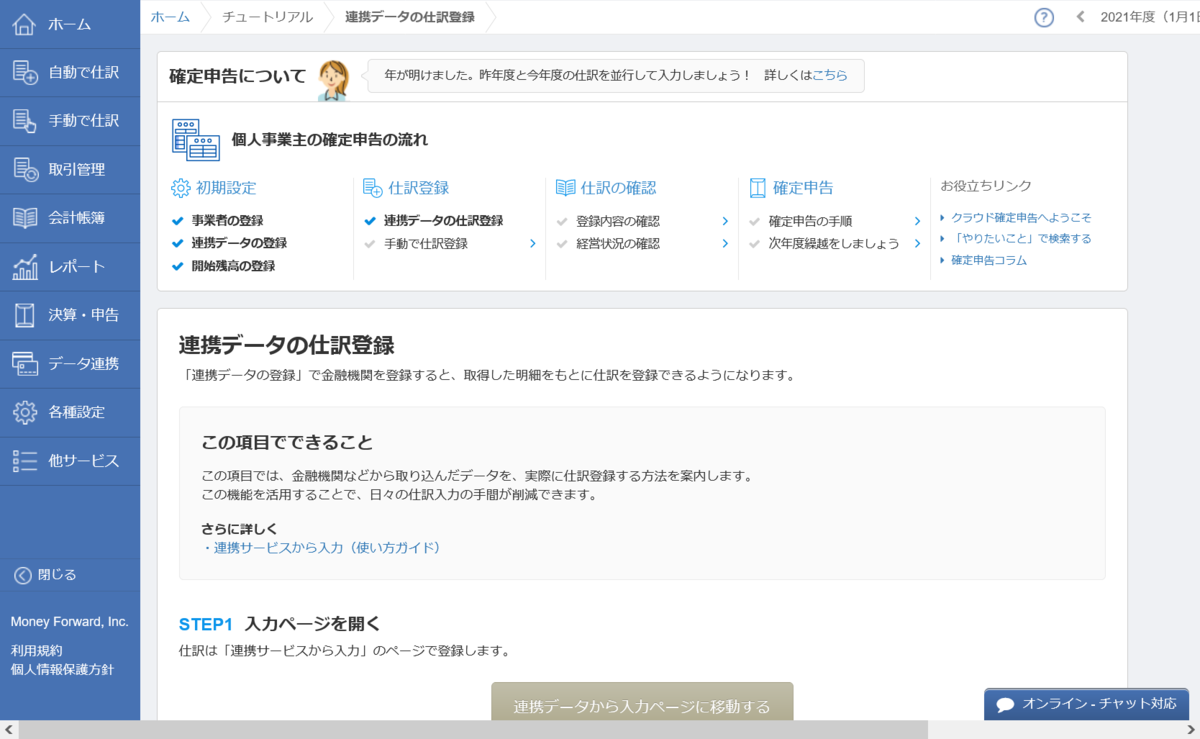The width and height of the screenshot is (1200, 739).
Task: Open クラウド確定申告へようこそ link
Action: tap(1021, 217)
